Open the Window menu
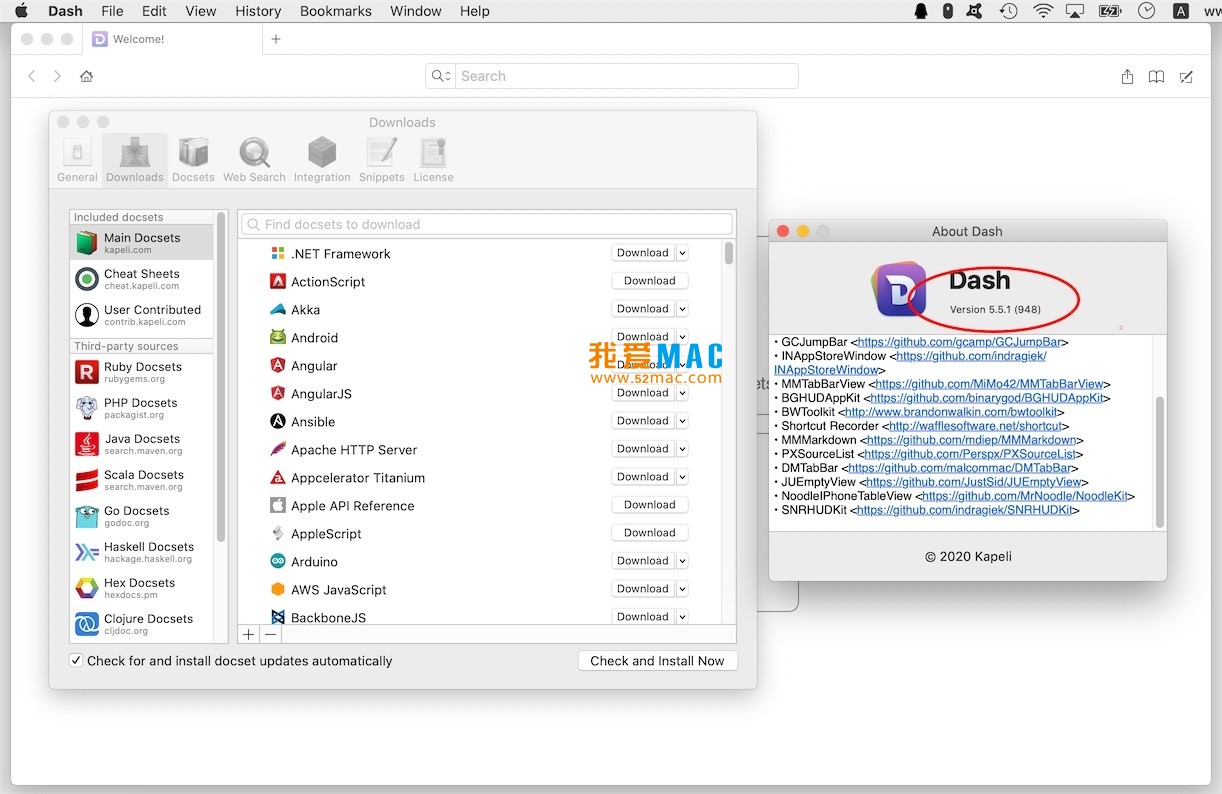 coord(416,11)
